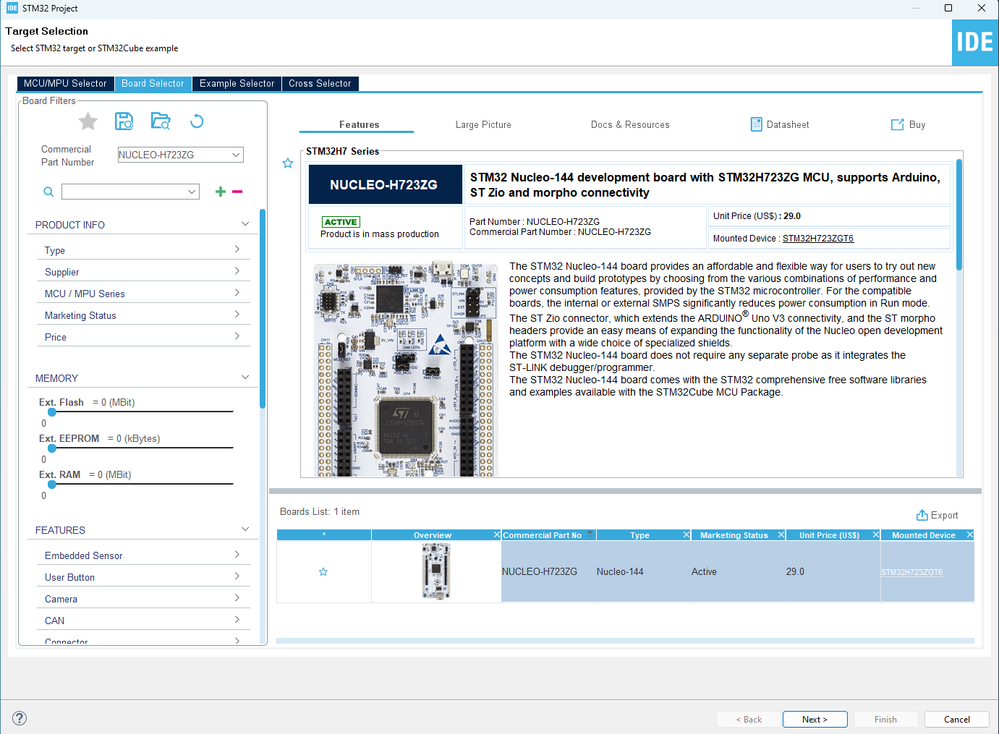Click the Next button

point(815,719)
